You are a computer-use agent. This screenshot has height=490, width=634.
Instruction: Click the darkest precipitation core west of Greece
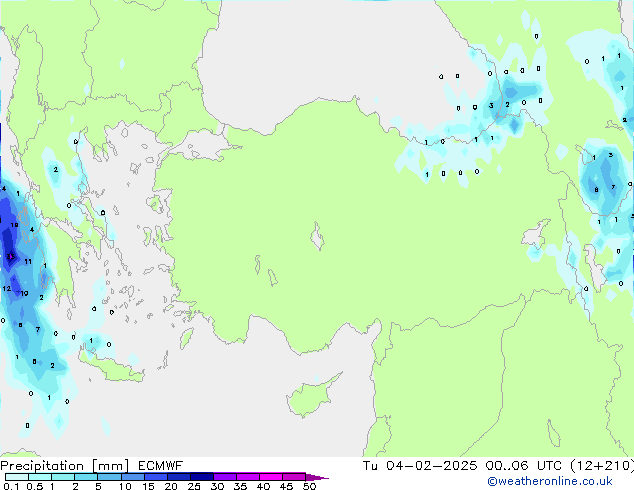pos(9,257)
